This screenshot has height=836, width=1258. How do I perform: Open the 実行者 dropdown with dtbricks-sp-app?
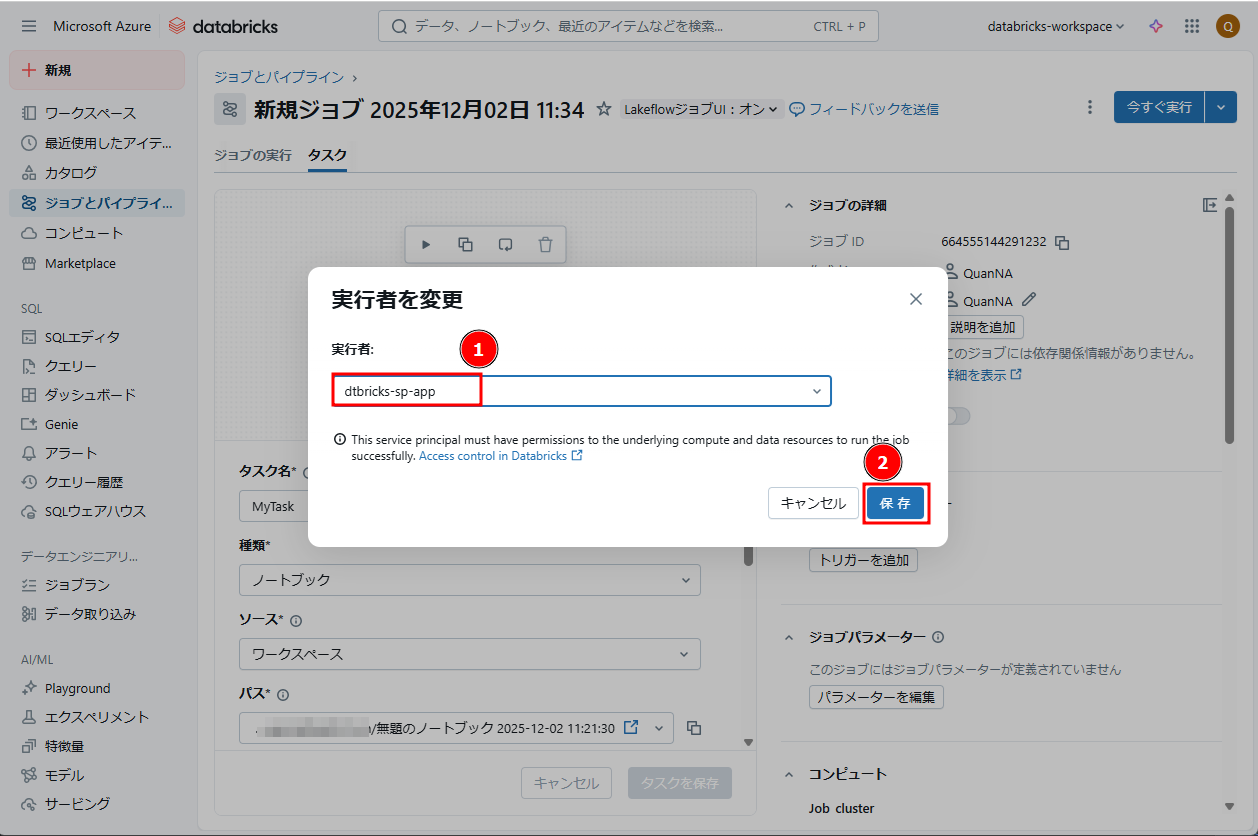click(581, 391)
